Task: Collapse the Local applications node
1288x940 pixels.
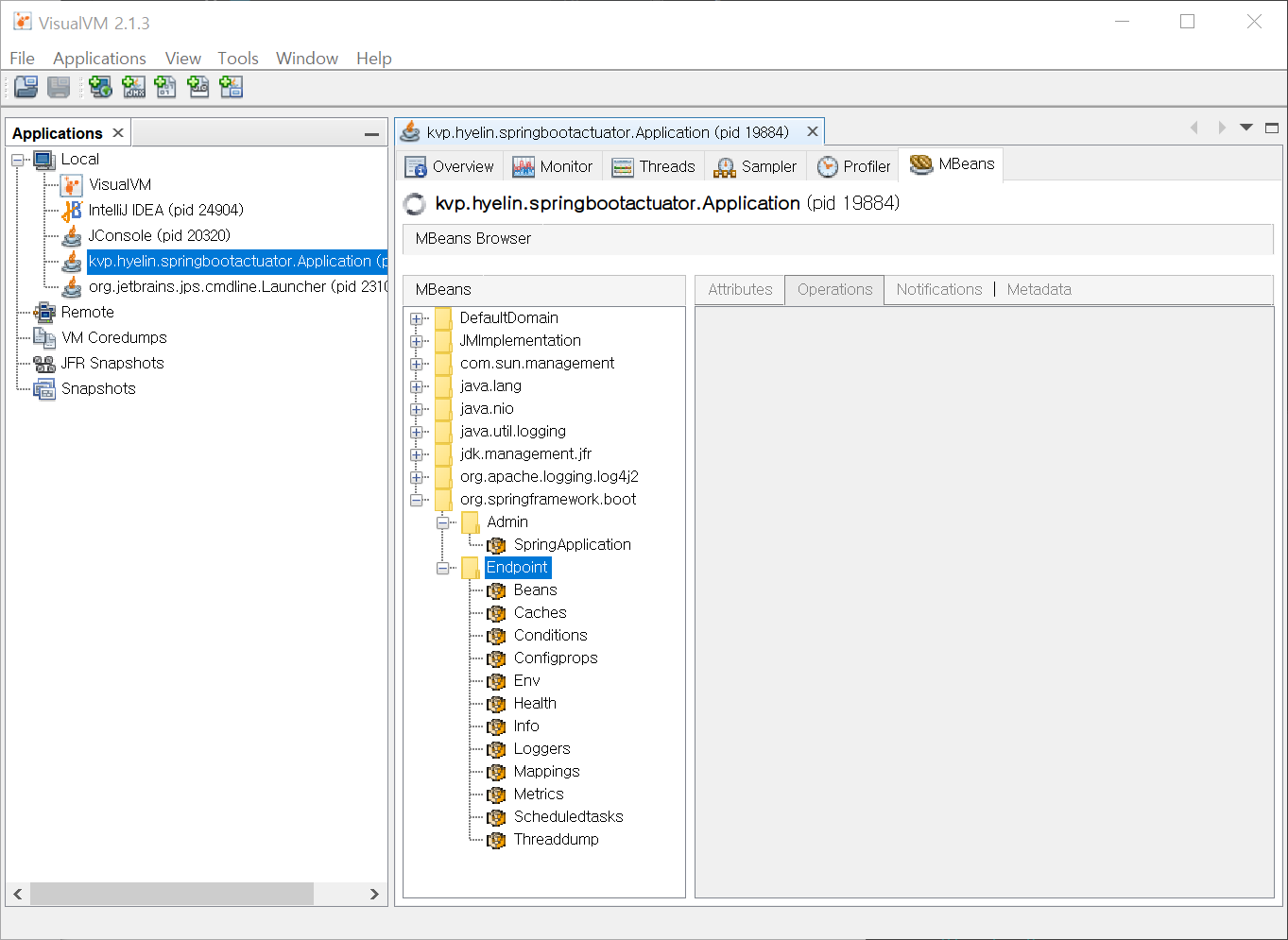Action: (x=18, y=160)
